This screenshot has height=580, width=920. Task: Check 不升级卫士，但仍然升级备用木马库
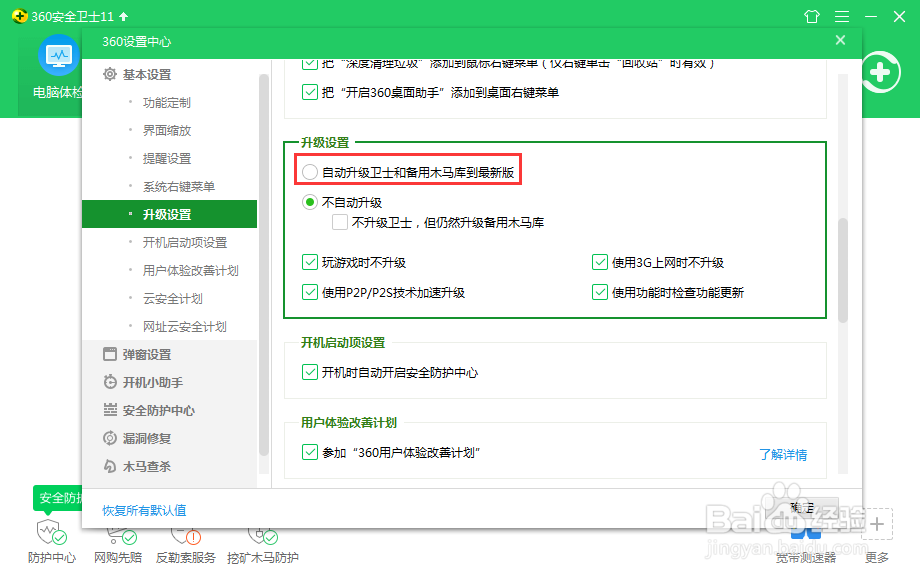click(340, 222)
